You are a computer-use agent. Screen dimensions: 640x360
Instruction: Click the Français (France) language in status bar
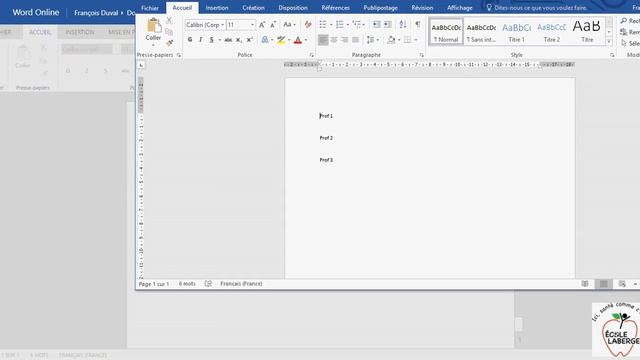pos(241,284)
